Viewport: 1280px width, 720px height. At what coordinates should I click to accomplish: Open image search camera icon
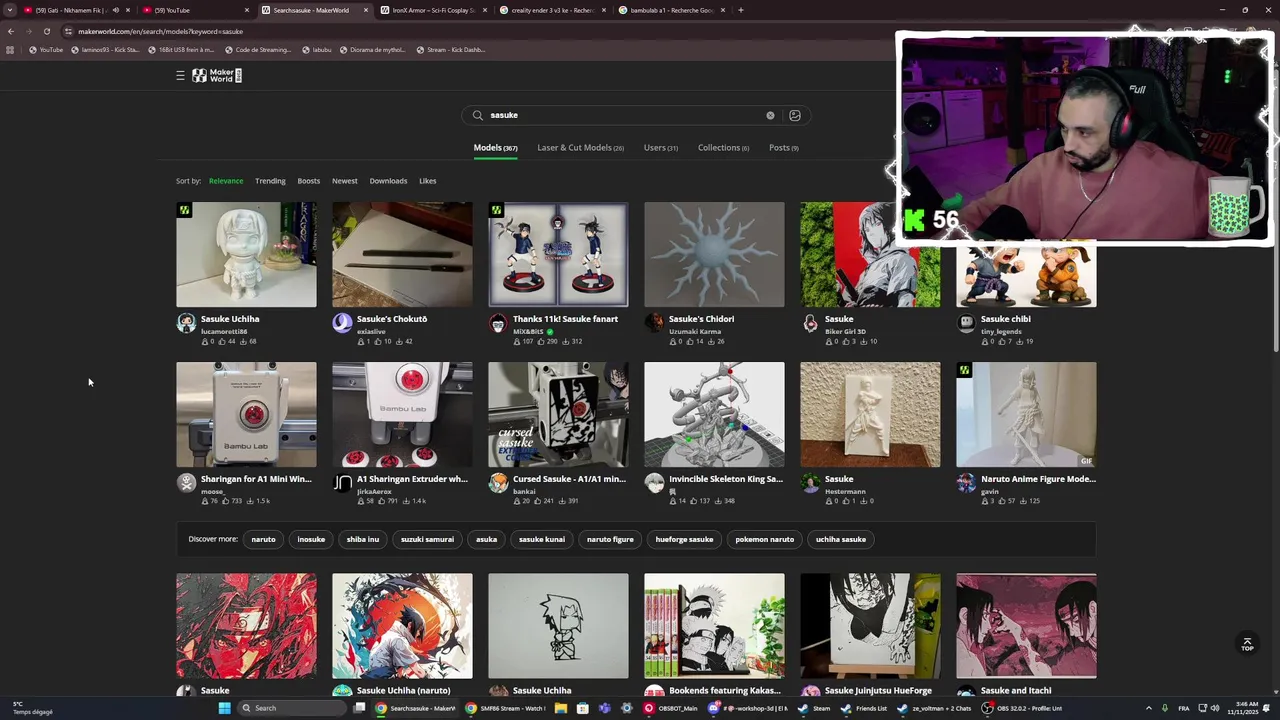(x=795, y=115)
